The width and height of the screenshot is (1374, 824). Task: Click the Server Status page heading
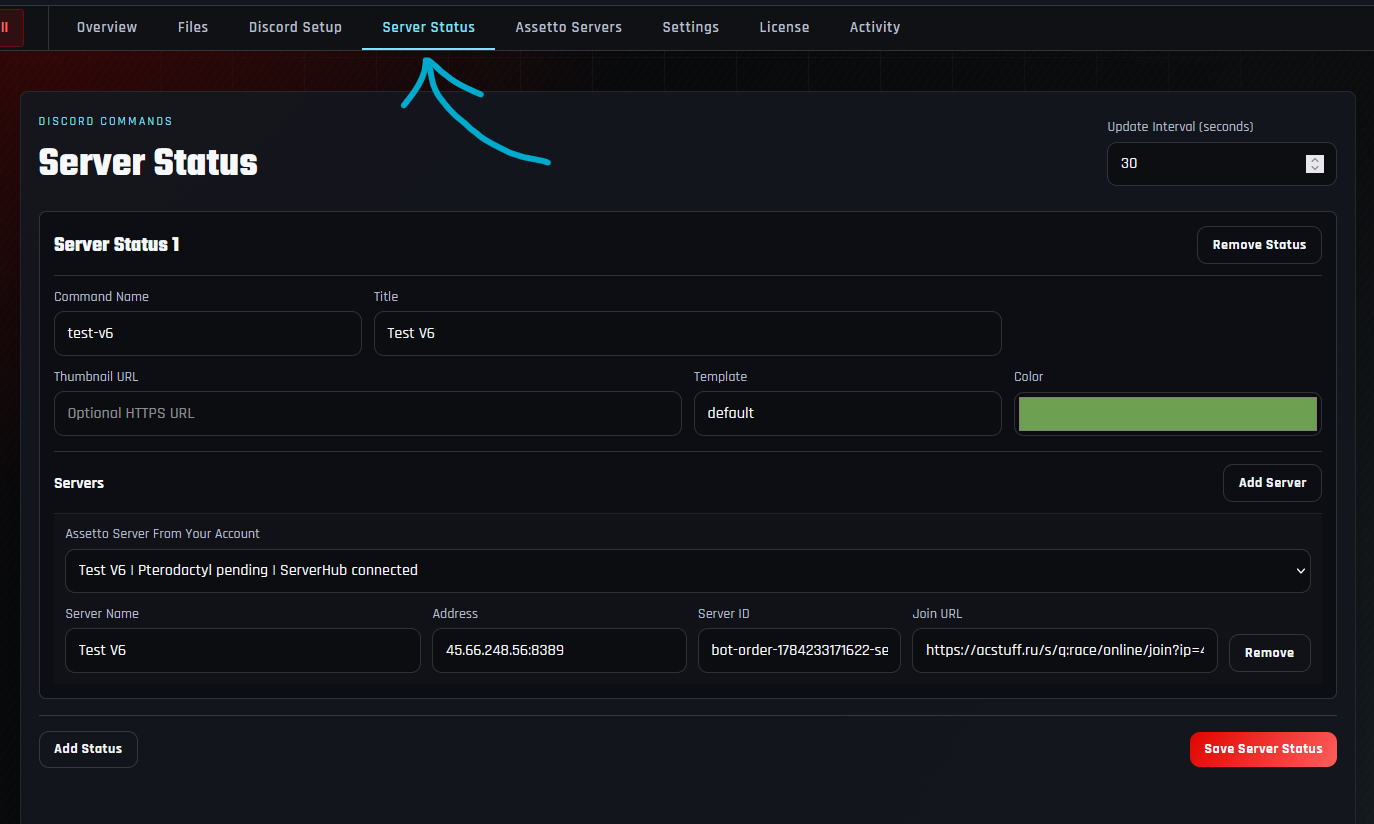[148, 163]
